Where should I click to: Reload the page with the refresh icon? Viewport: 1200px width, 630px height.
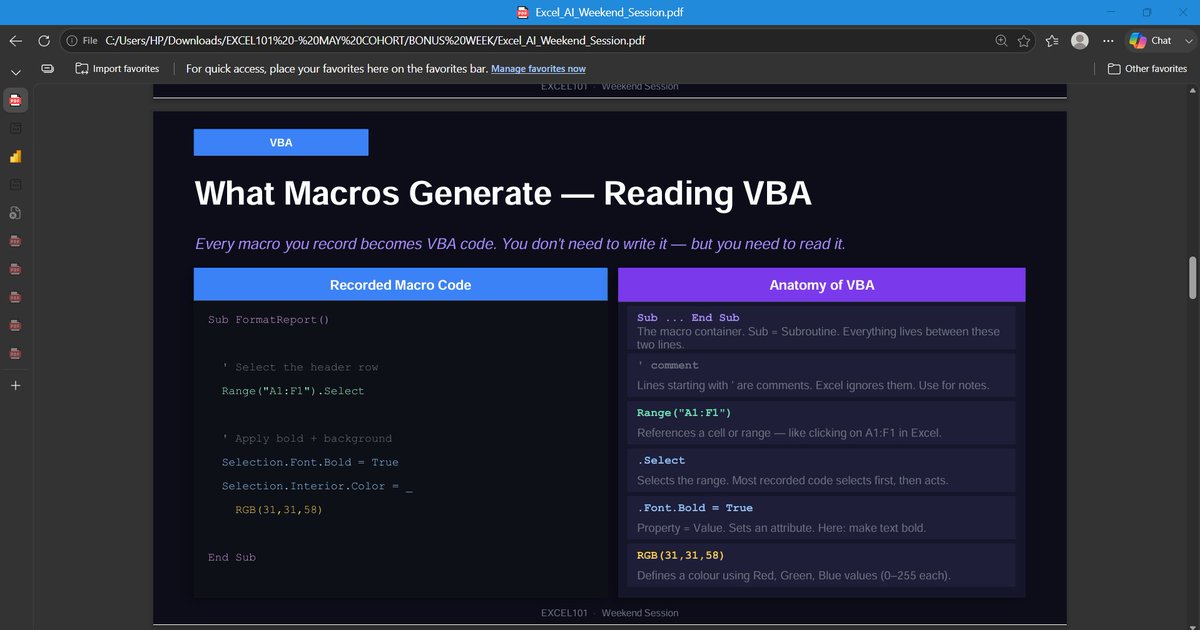[x=43, y=41]
